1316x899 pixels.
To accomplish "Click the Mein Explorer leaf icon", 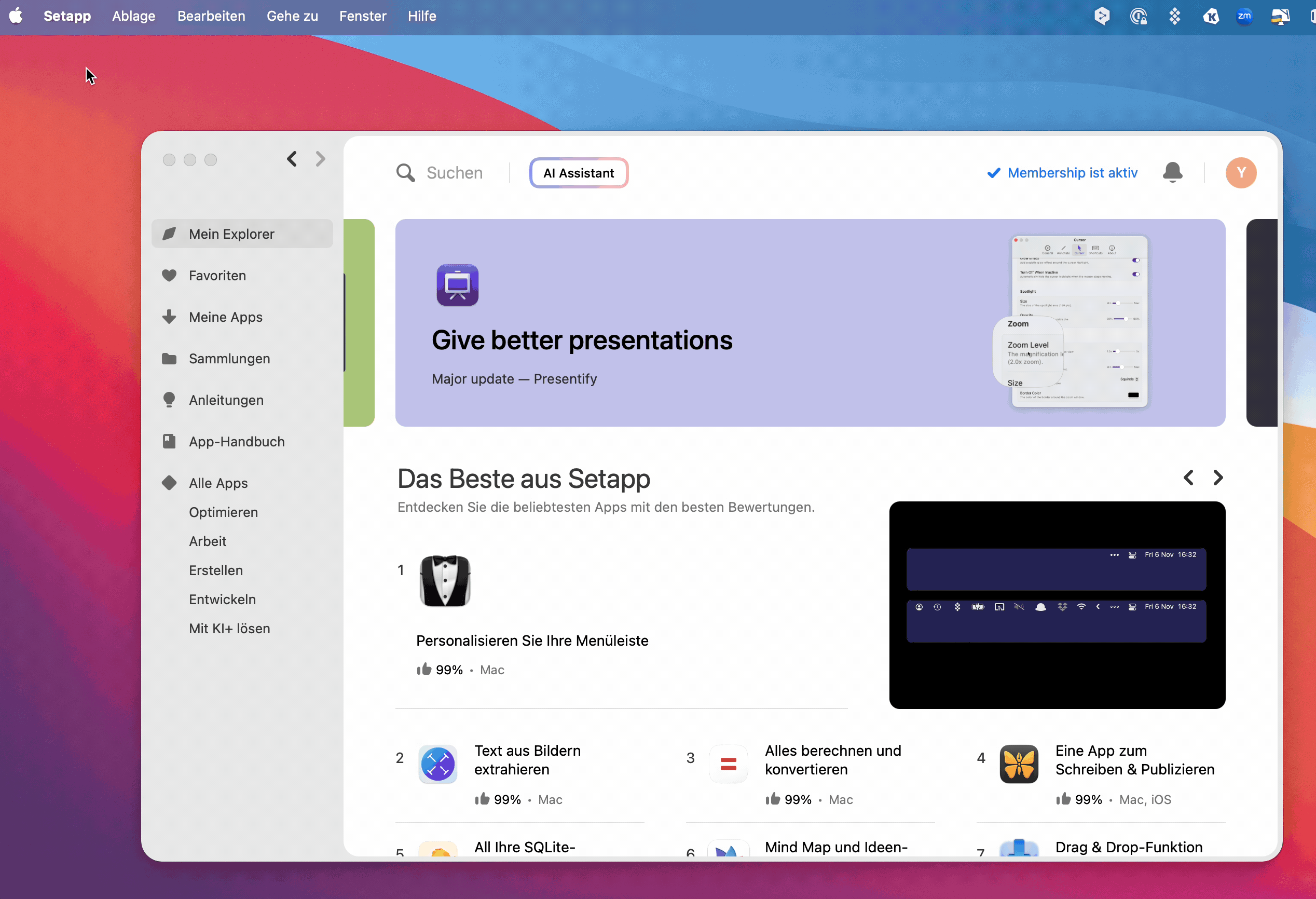I will coord(169,234).
